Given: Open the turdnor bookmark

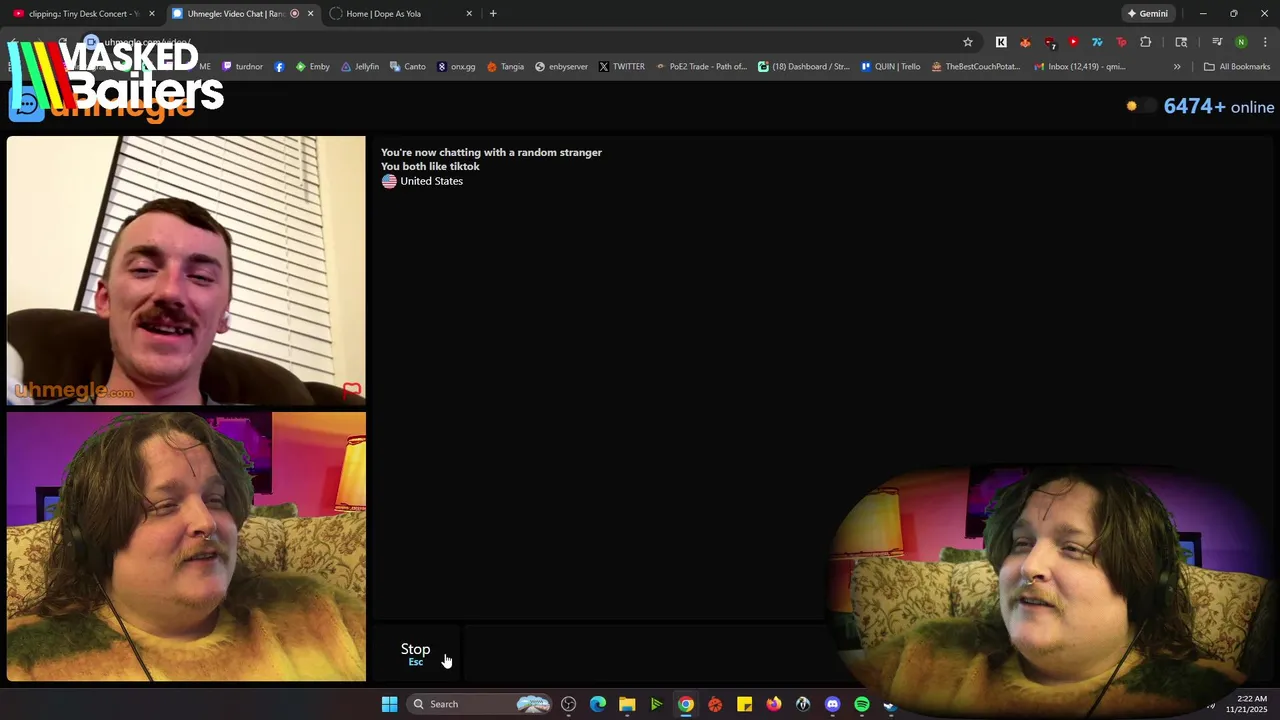Looking at the screenshot, I should click(242, 67).
